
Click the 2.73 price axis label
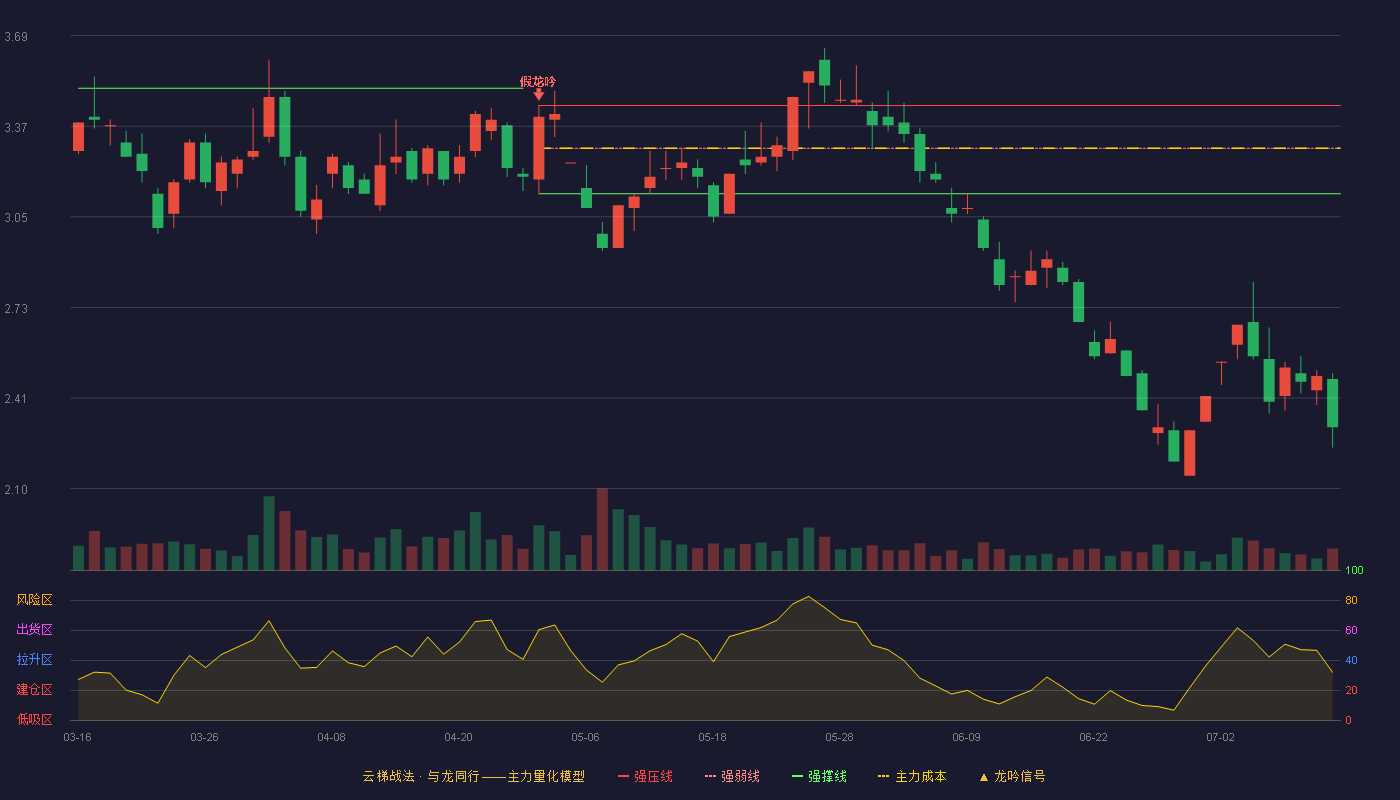(16, 308)
